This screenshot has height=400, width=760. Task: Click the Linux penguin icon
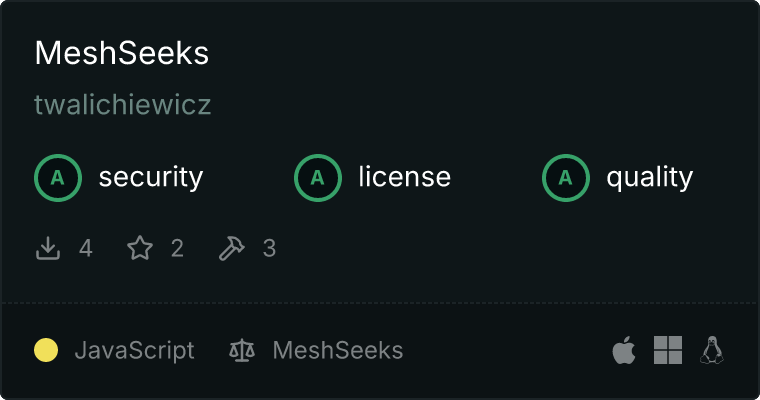(x=712, y=350)
